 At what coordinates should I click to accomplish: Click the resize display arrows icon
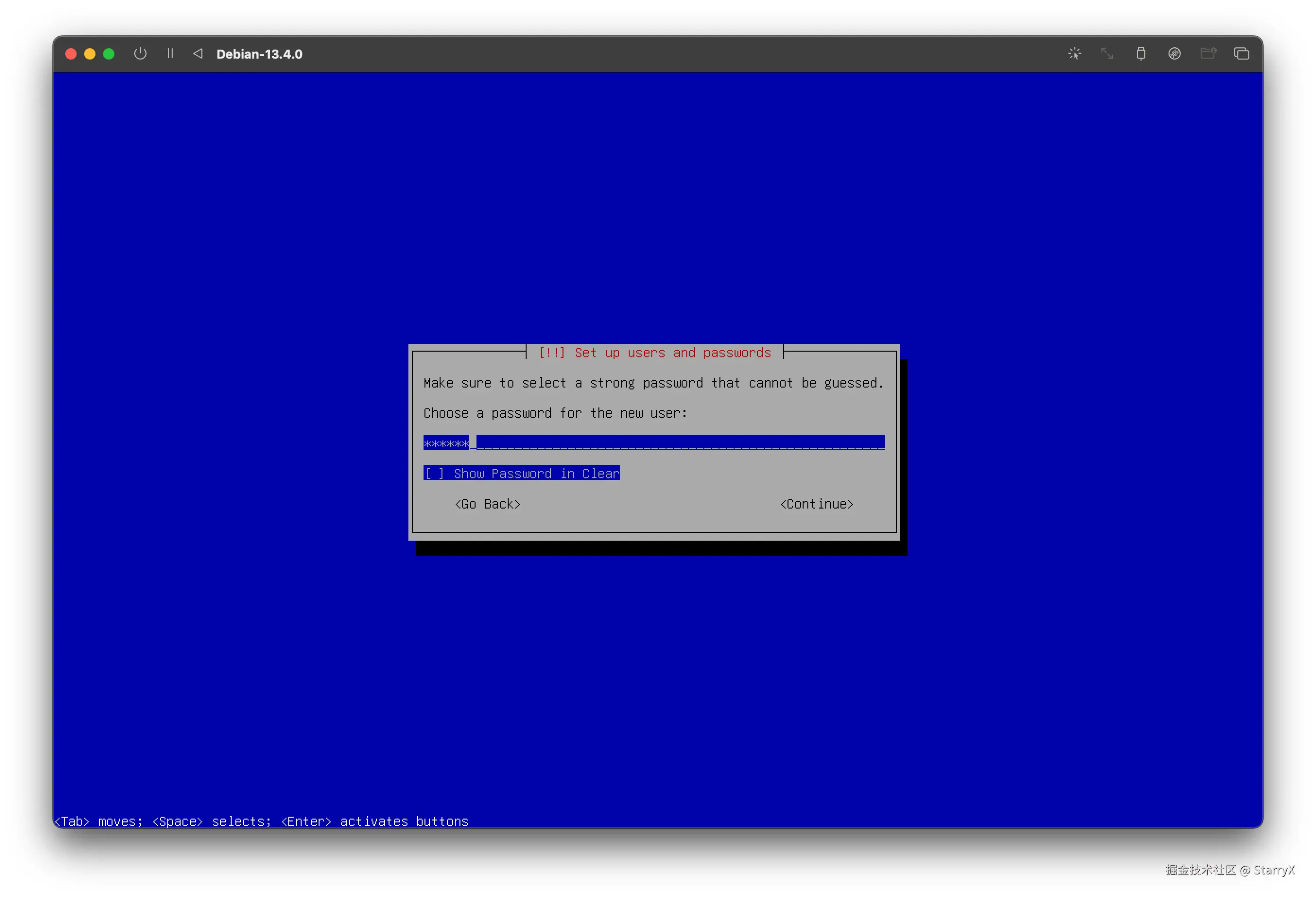coord(1107,54)
